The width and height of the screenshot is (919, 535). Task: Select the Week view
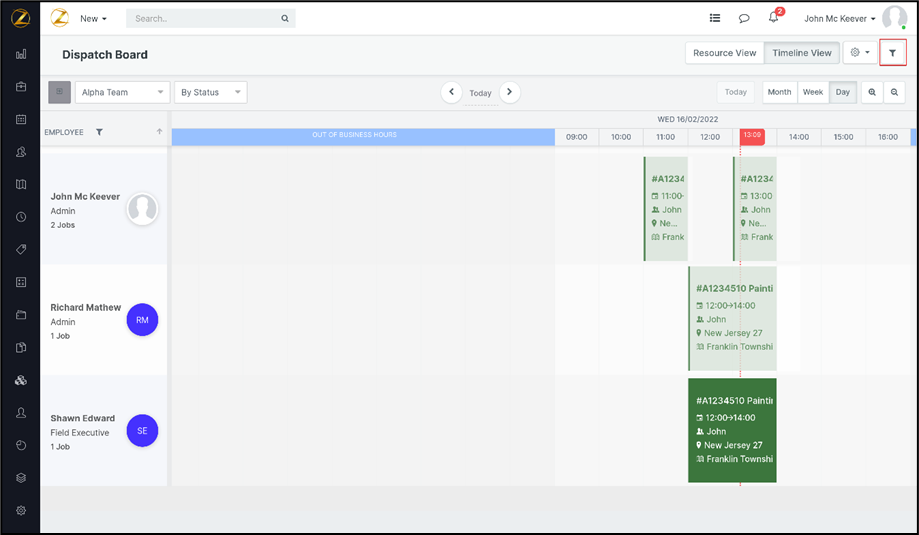coord(813,92)
